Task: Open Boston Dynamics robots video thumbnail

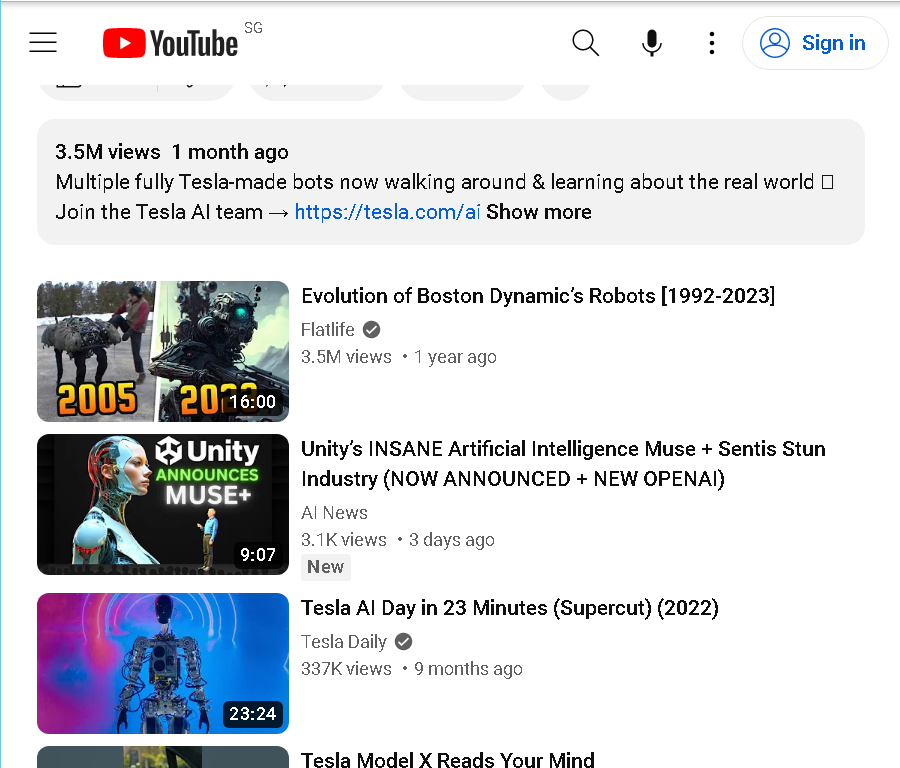Action: tap(163, 351)
